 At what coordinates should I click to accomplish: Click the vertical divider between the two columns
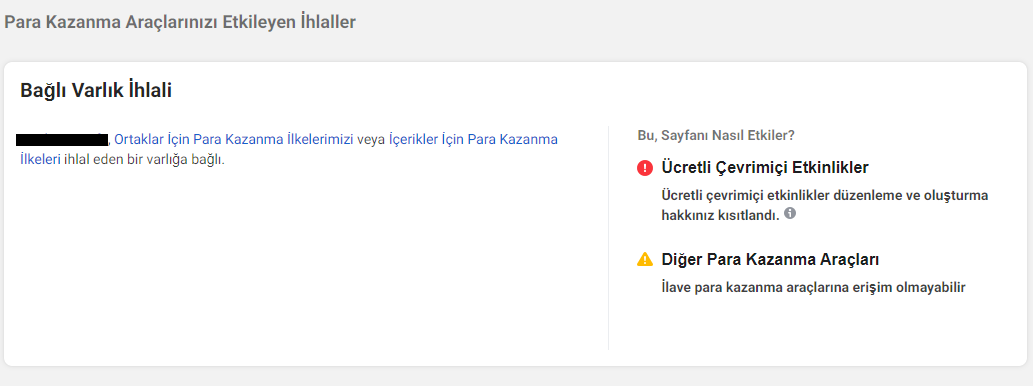pos(608,238)
